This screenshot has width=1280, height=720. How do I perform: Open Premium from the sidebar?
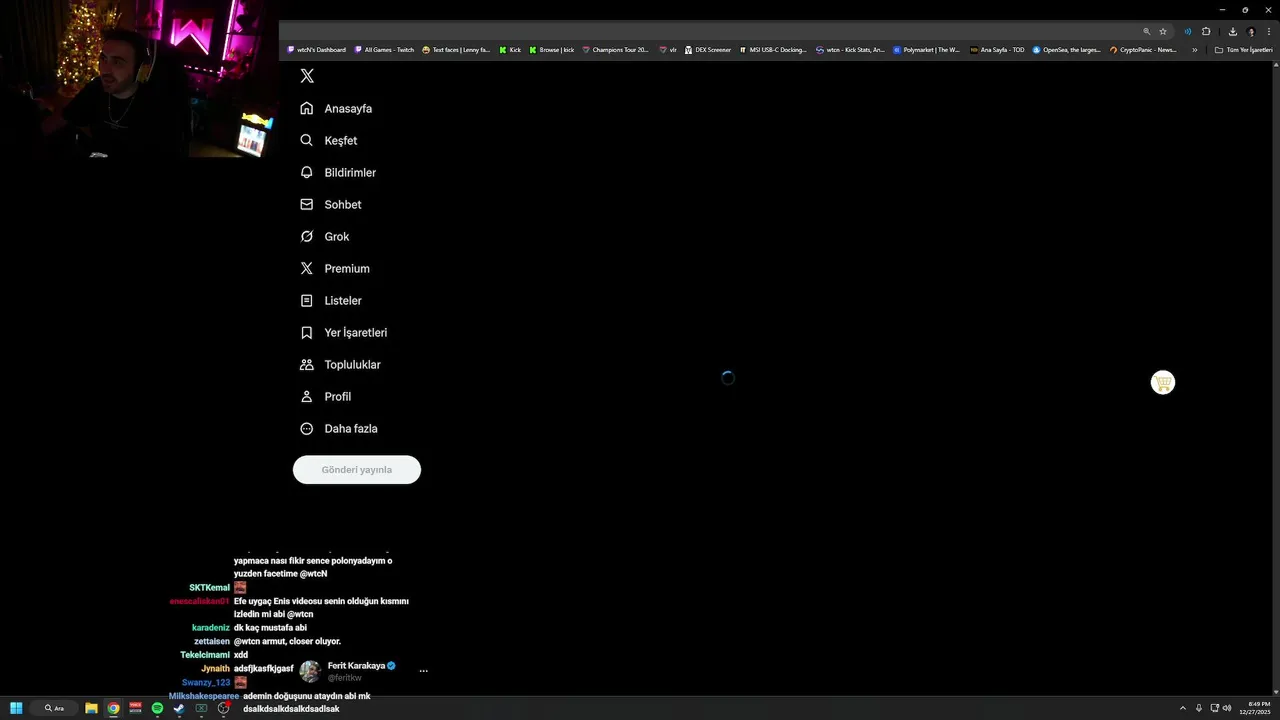tap(335, 268)
